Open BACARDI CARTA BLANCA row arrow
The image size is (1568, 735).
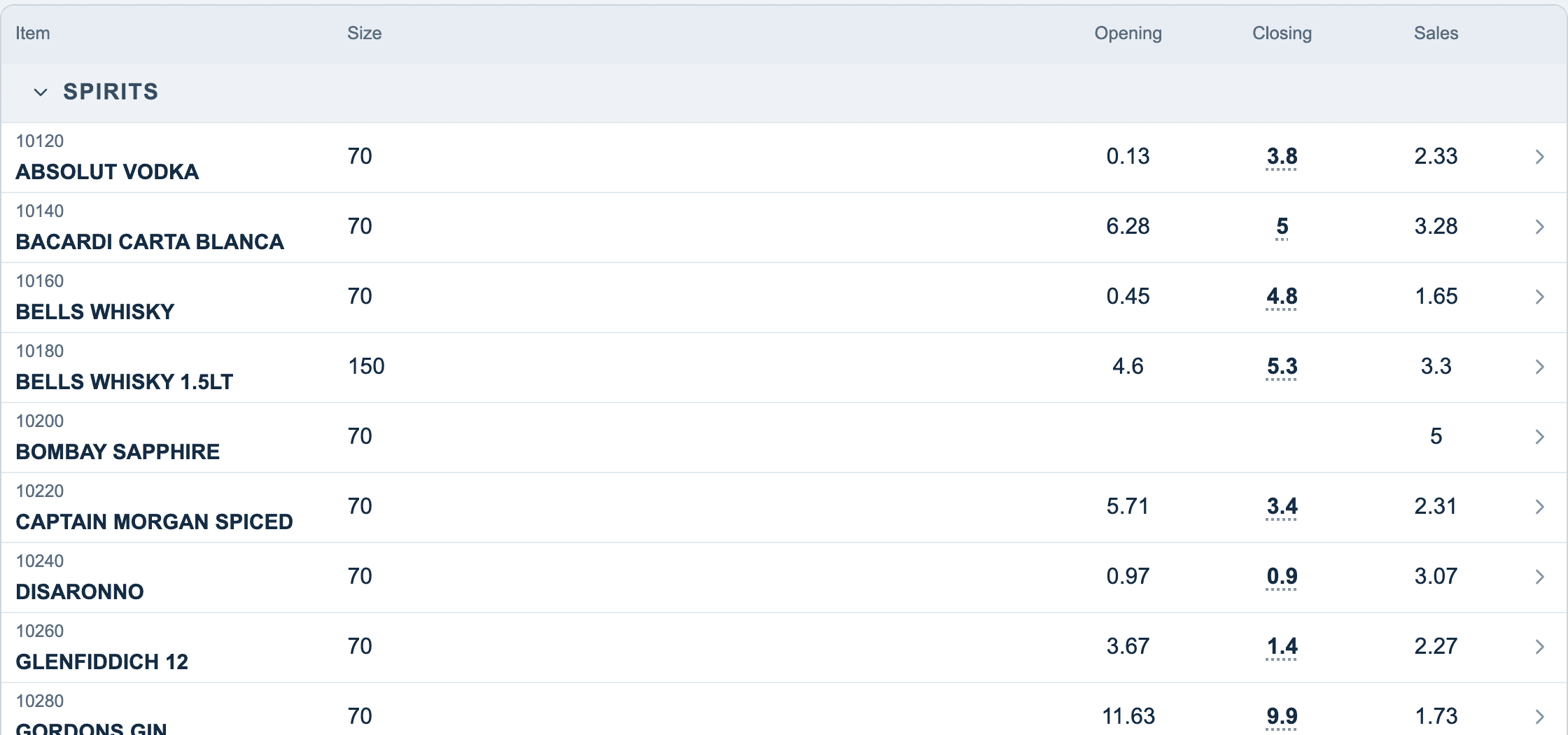1539,227
